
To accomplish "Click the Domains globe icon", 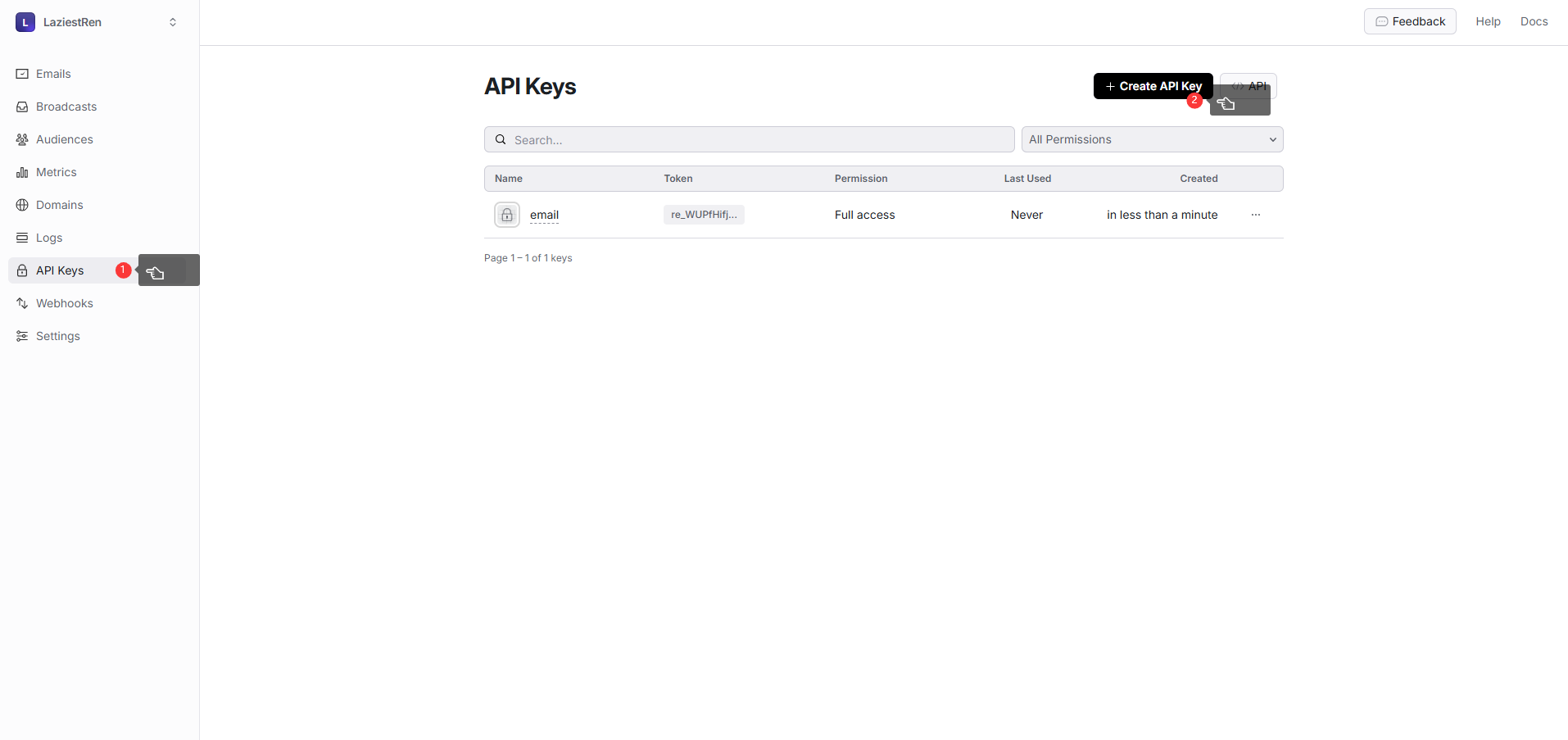I will pyautogui.click(x=22, y=205).
